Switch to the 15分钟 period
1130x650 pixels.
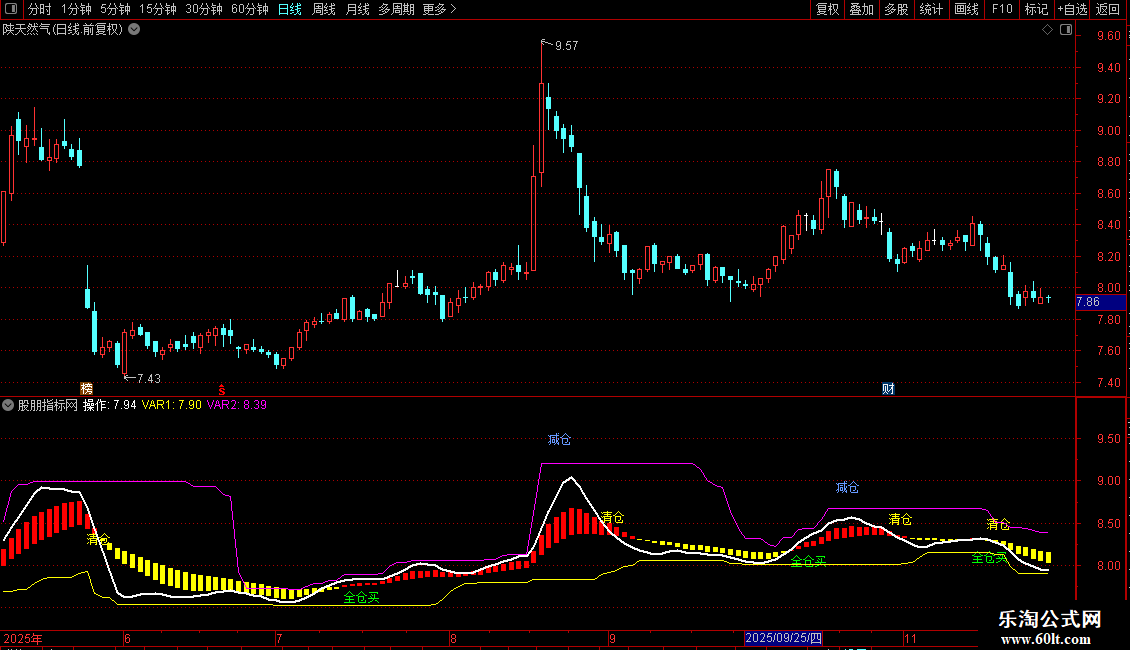pyautogui.click(x=158, y=9)
